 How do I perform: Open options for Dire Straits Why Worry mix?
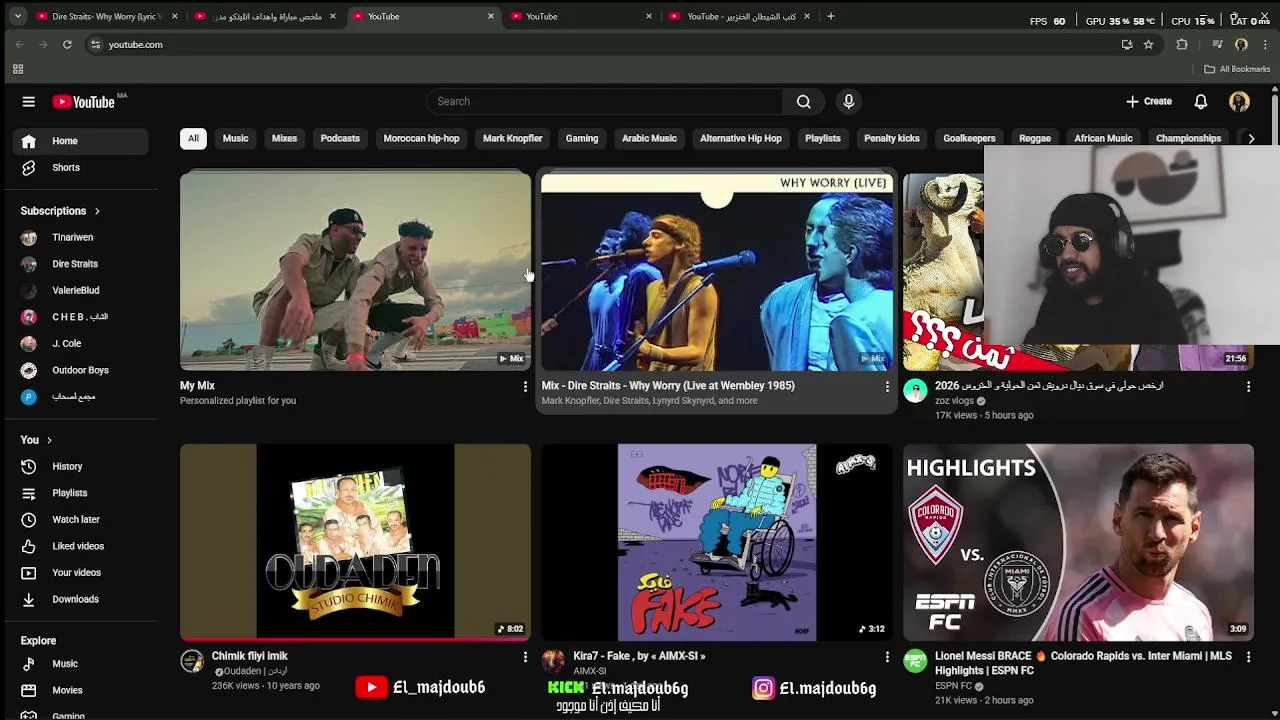pyautogui.click(x=886, y=386)
